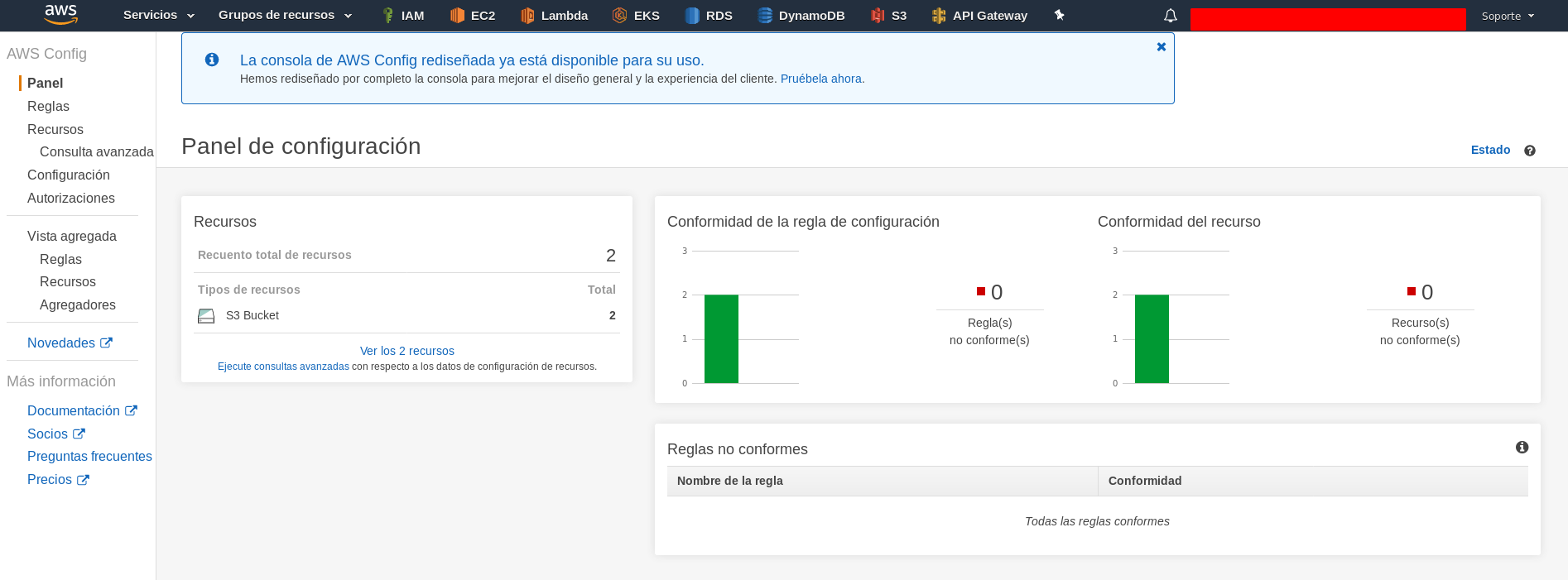Open IAM service shortcut
Image resolution: width=1568 pixels, height=580 pixels.
403,15
